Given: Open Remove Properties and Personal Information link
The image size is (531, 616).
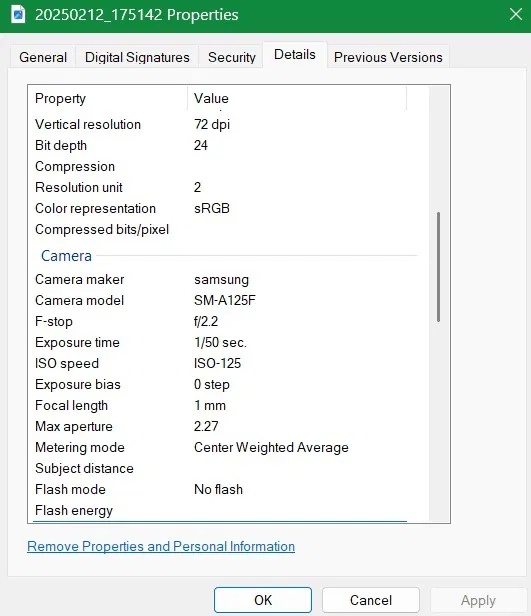Looking at the screenshot, I should (161, 546).
